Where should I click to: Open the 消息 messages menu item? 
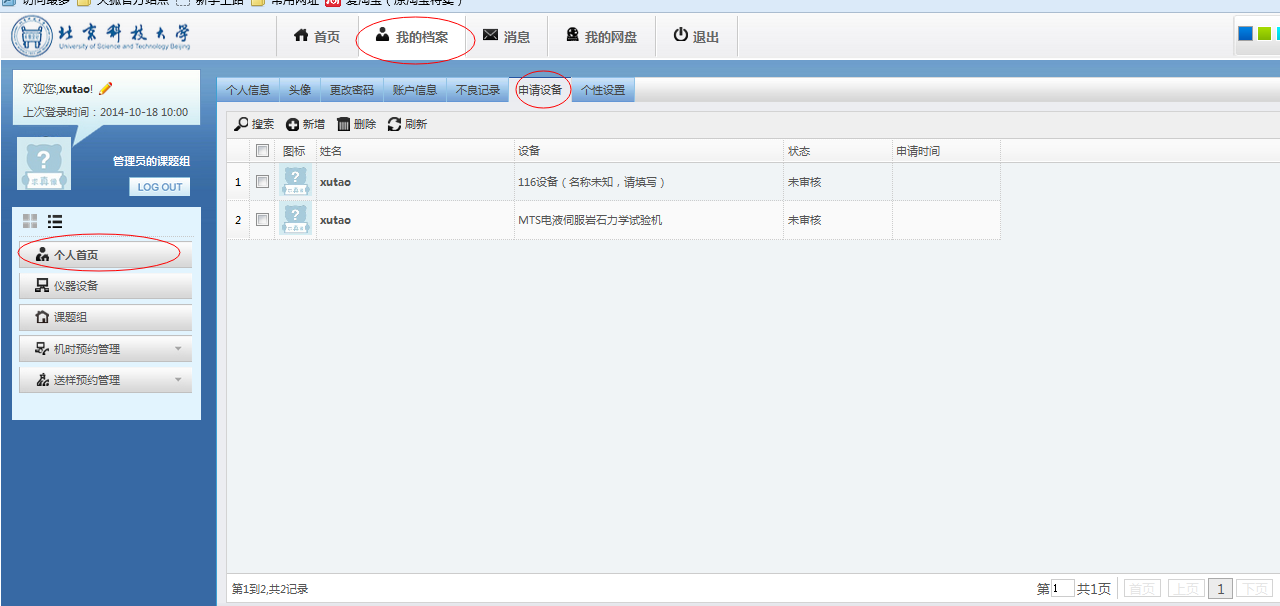pyautogui.click(x=506, y=37)
